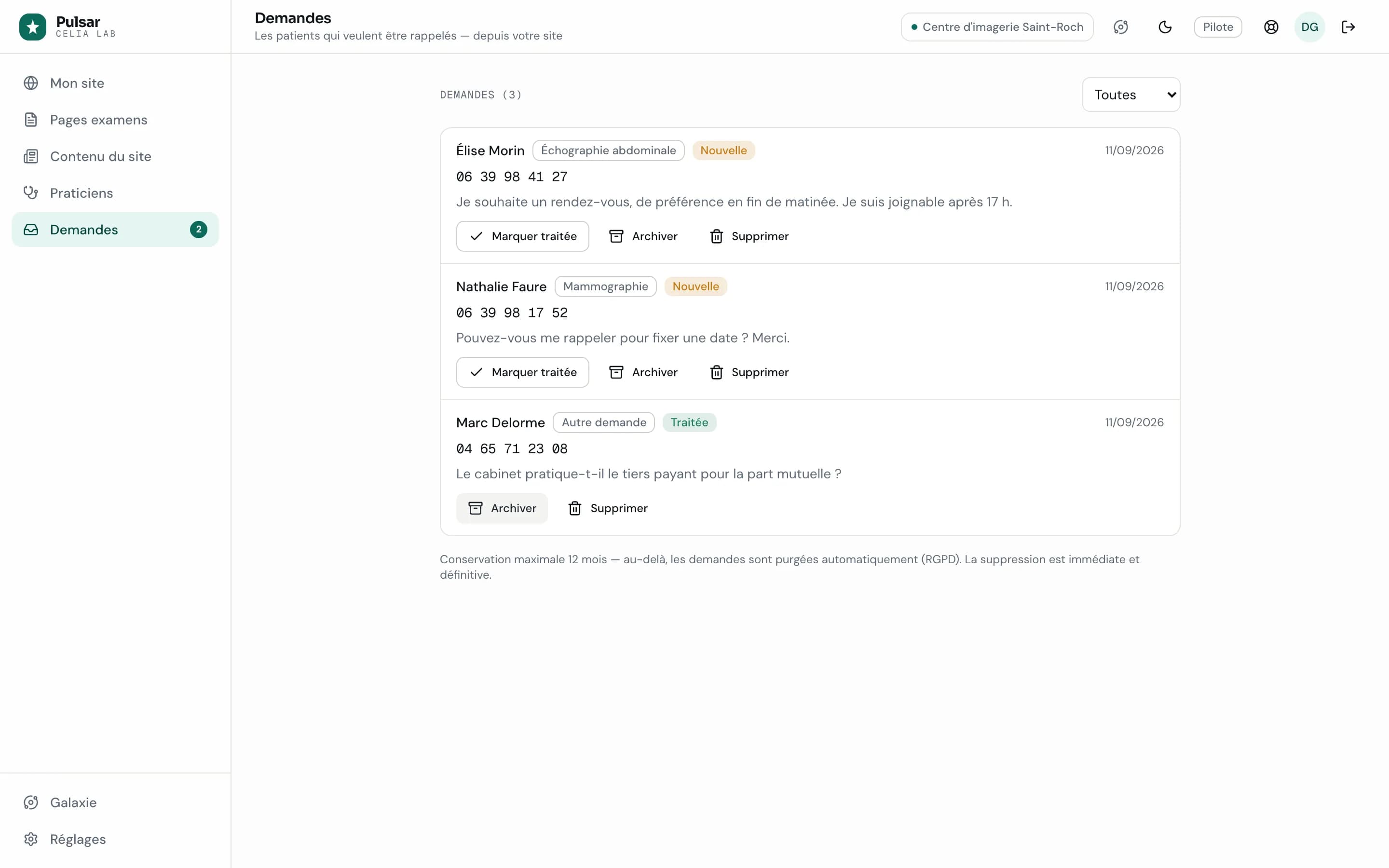Click the Demandes unread count badge 2

coord(199,230)
